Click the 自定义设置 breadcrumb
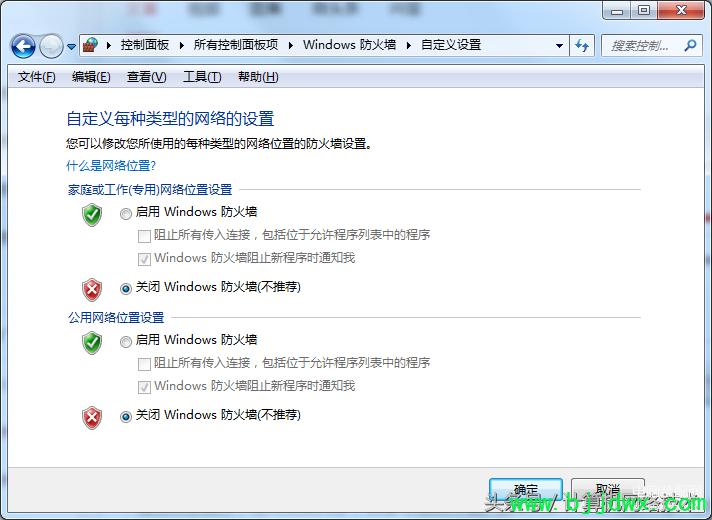This screenshot has height=520, width=712. click(x=451, y=45)
